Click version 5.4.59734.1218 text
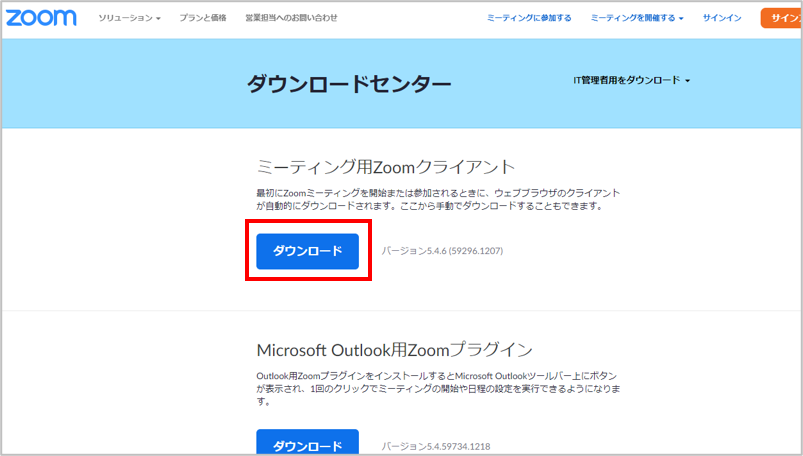The width and height of the screenshot is (803, 456). [x=436, y=446]
